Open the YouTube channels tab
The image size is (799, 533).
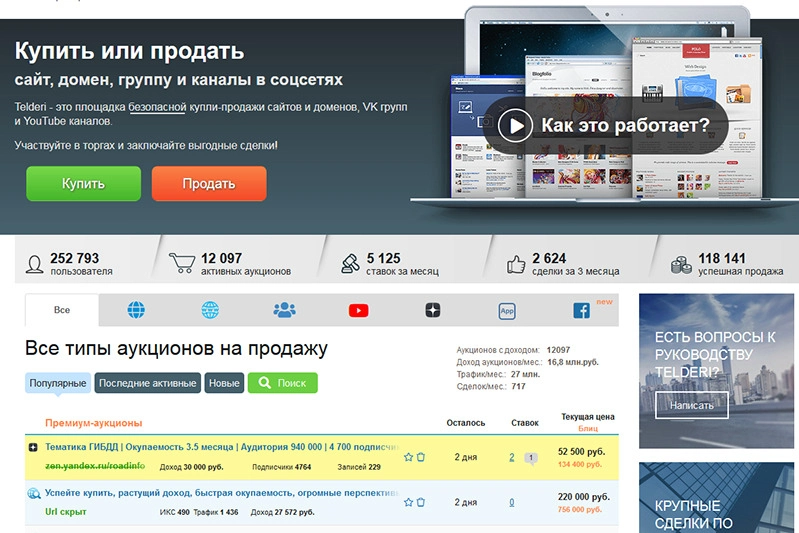click(x=359, y=310)
